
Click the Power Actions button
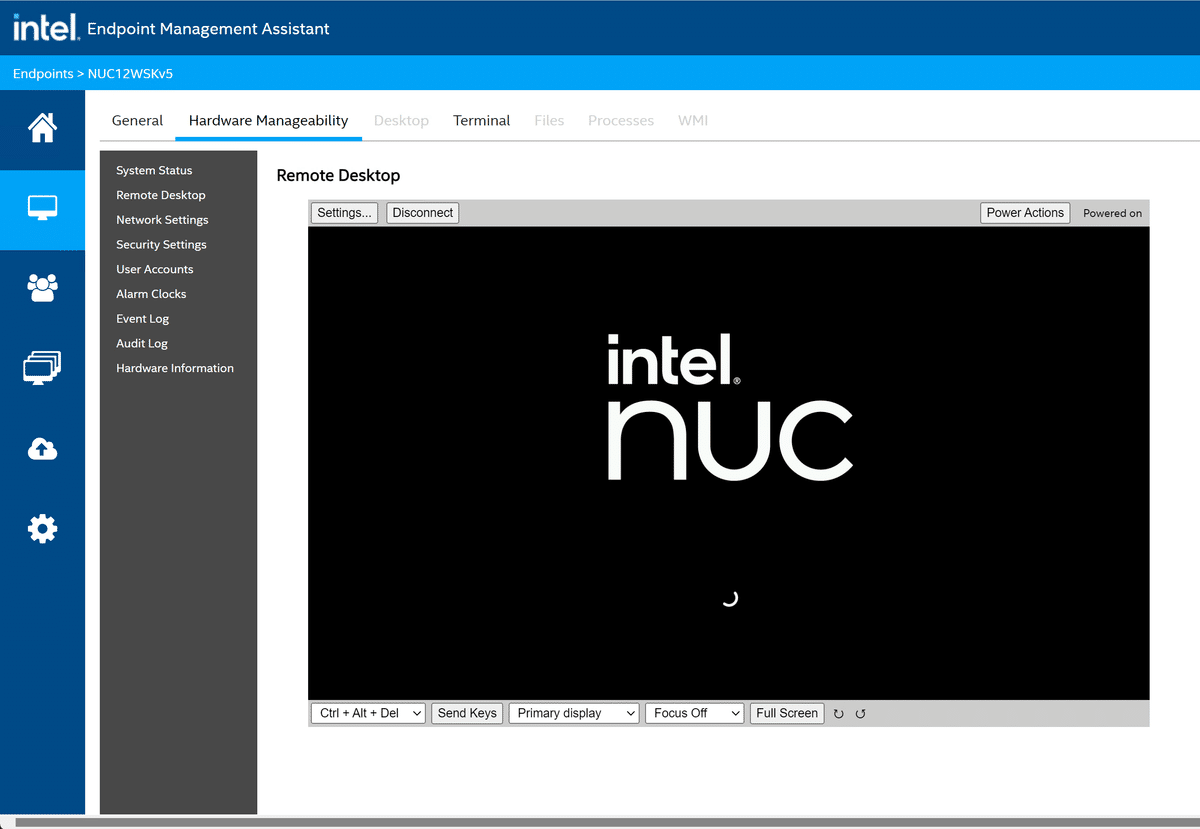(1025, 213)
